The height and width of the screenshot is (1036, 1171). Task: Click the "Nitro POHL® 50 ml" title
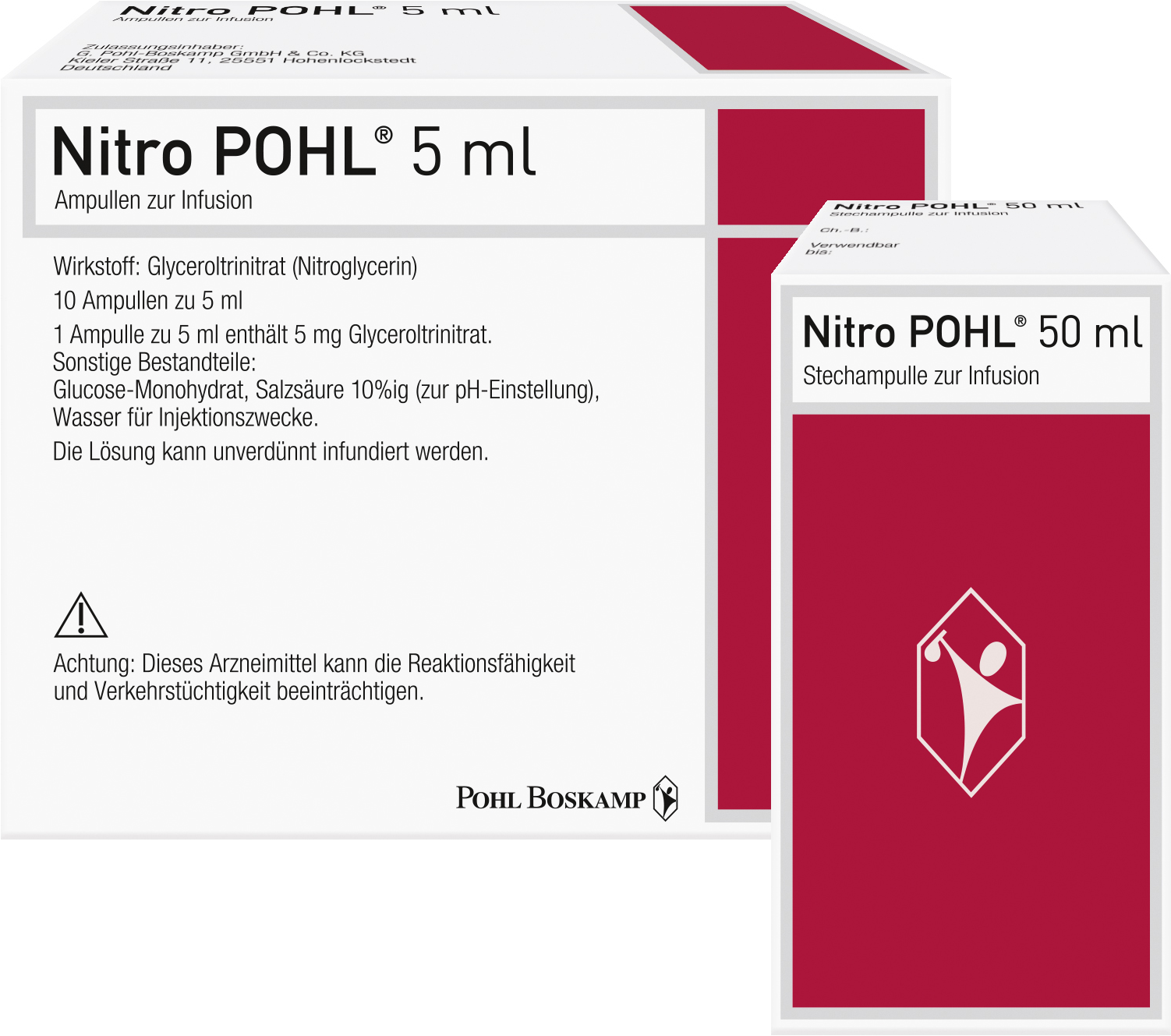coord(972,332)
